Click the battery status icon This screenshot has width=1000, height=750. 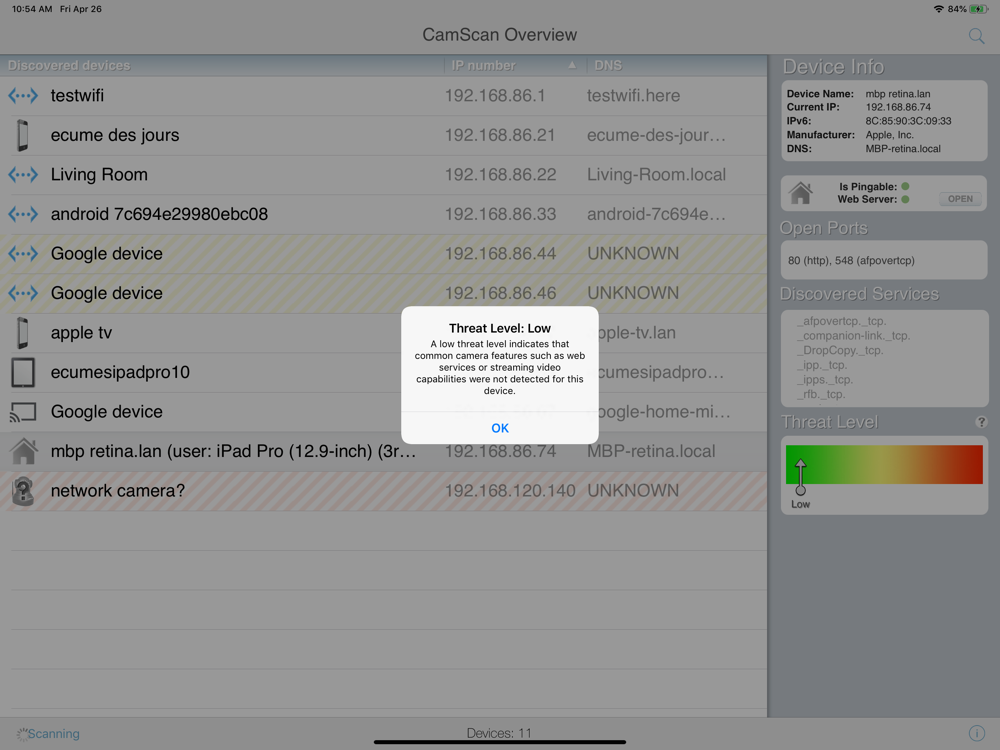click(x=978, y=9)
